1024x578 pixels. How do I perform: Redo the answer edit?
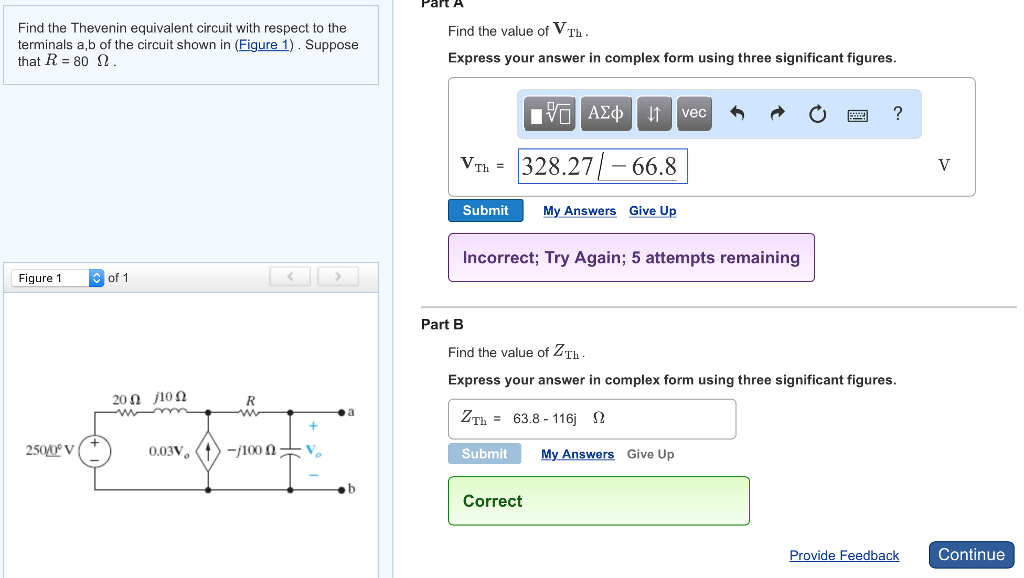[777, 113]
